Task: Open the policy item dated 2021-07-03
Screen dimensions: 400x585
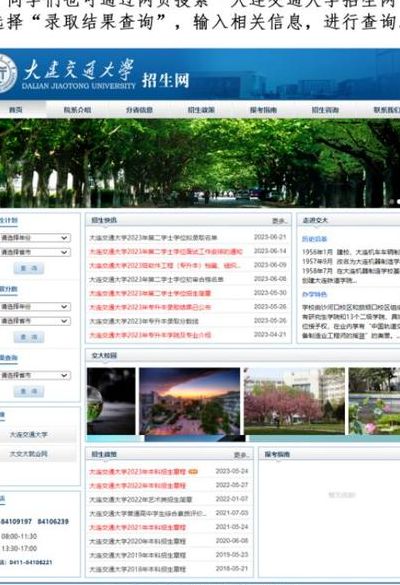Action: pos(147,513)
